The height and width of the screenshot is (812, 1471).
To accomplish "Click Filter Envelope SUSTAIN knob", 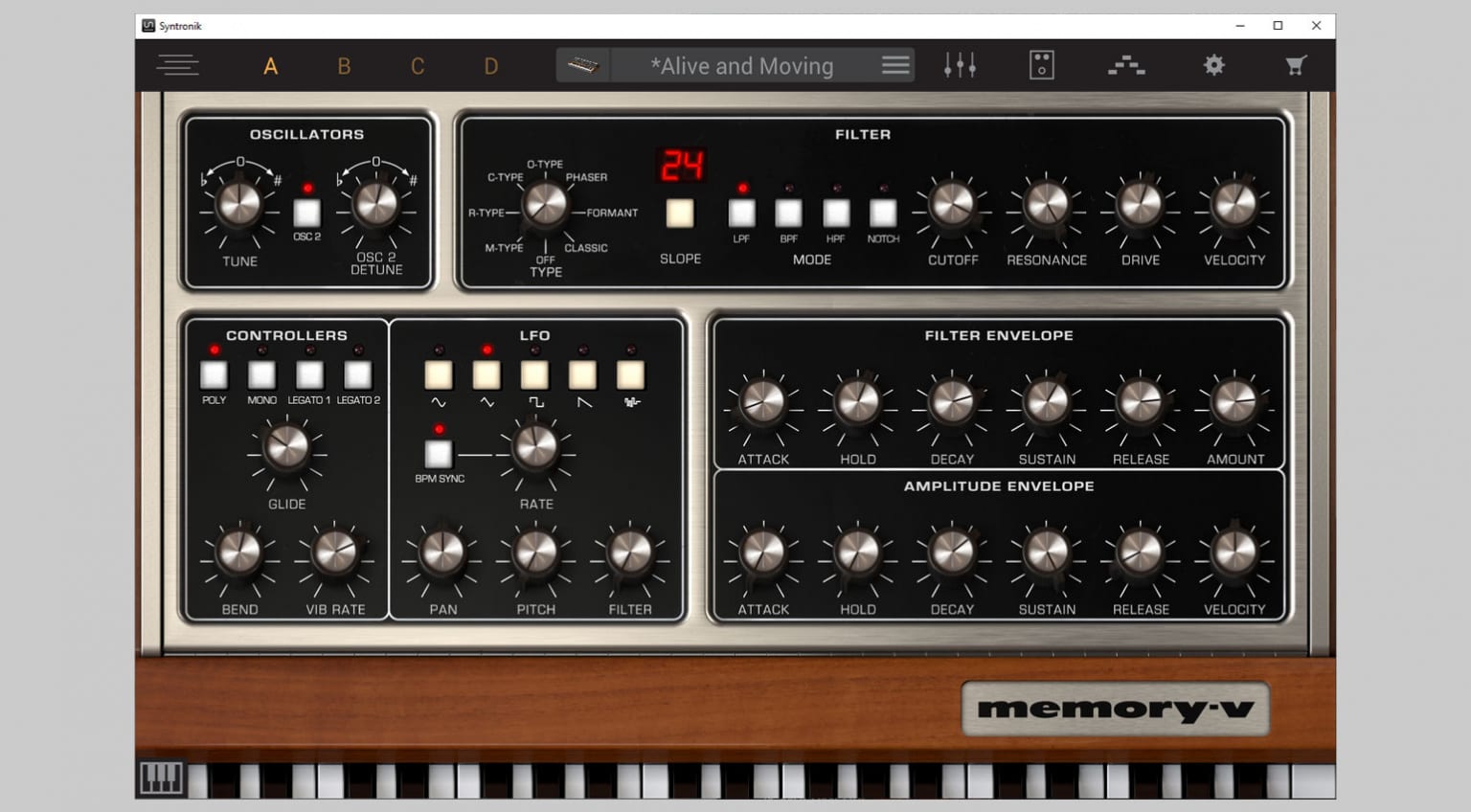I will coord(1046,402).
